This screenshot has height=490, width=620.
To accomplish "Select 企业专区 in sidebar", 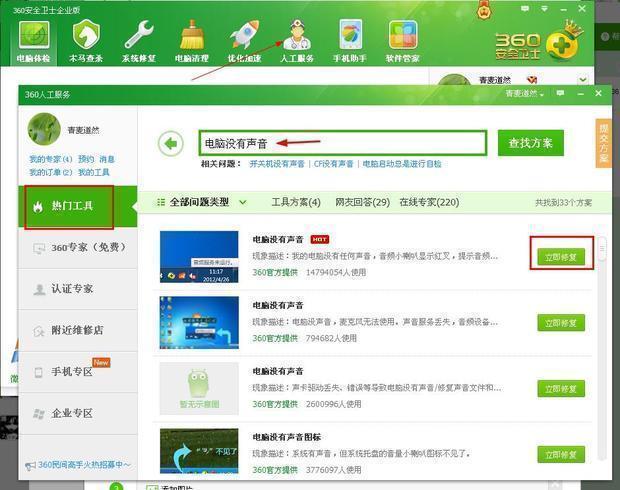I will click(x=78, y=413).
